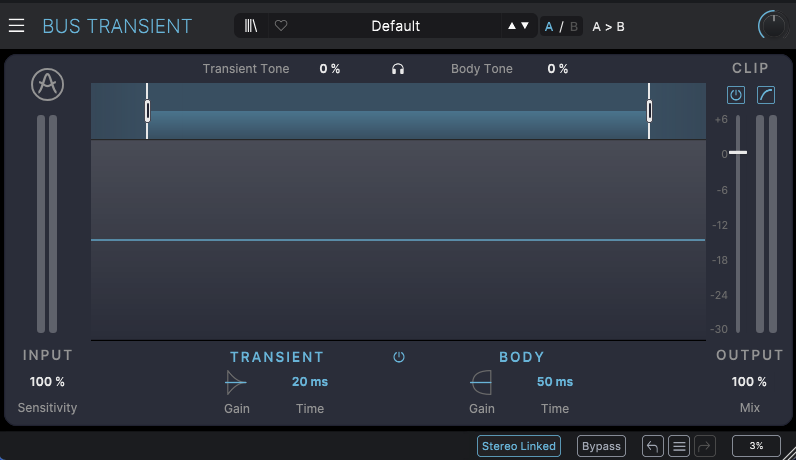Copy A to B with A > B button

[x=608, y=26]
